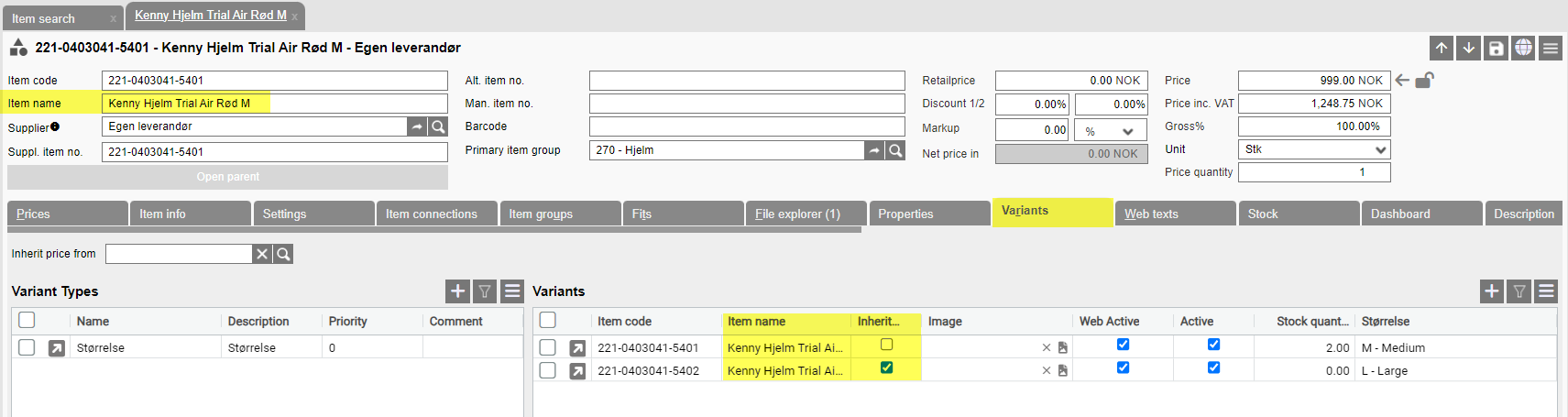Uncheck Active for L - Large variant
This screenshot has width=1568, height=417.
coord(1213,368)
